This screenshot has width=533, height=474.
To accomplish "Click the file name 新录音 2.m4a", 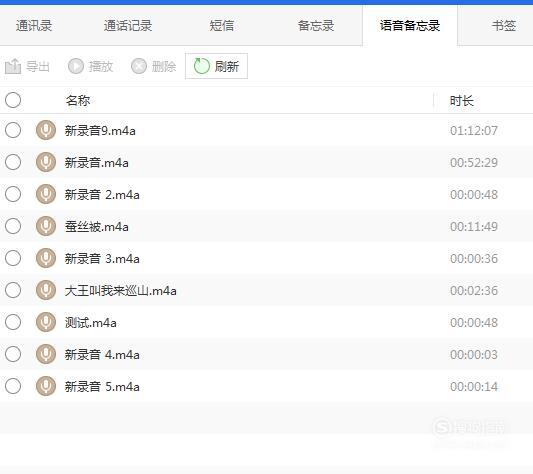I will click(102, 194).
